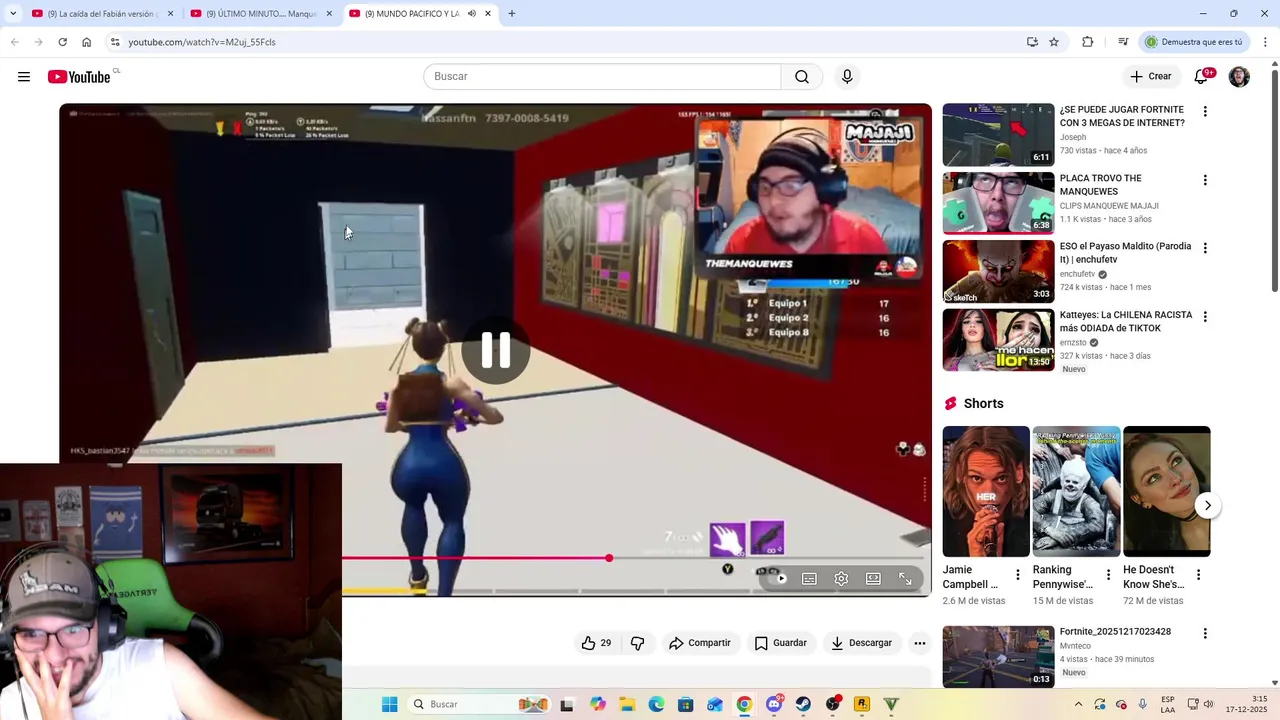
Task: Mute the MUNDO PACIFICO tab audio icon
Action: pos(471,14)
